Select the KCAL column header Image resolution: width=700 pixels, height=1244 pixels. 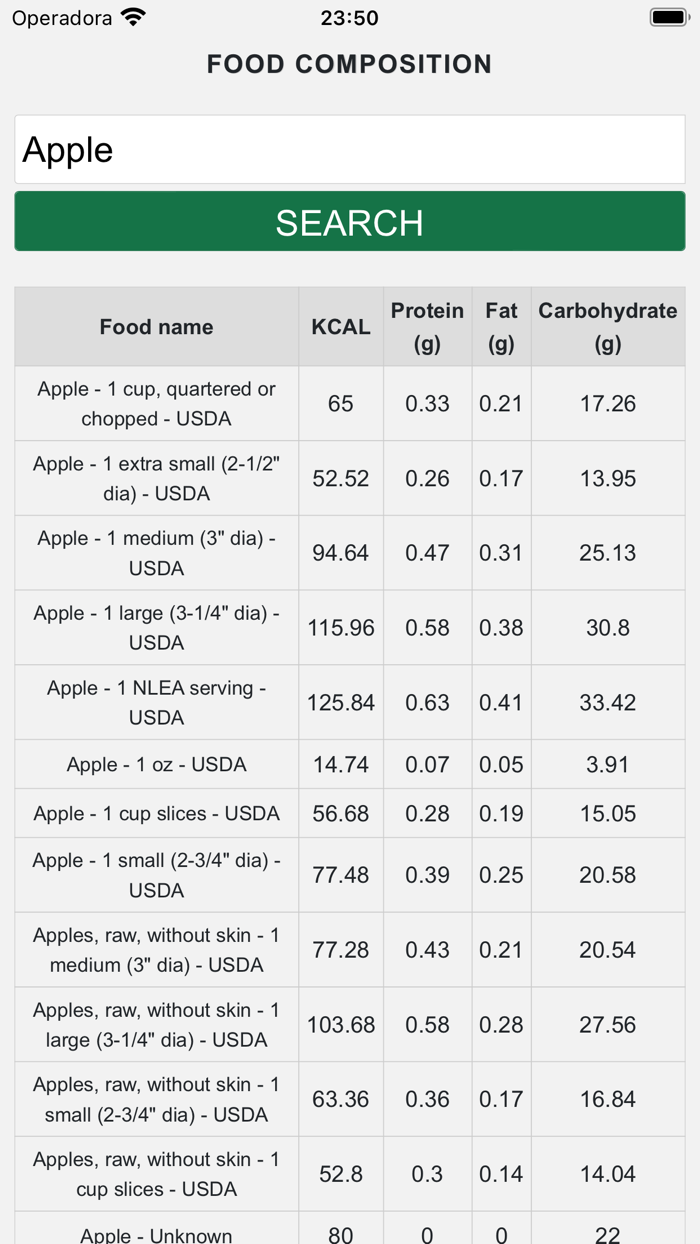(x=340, y=326)
